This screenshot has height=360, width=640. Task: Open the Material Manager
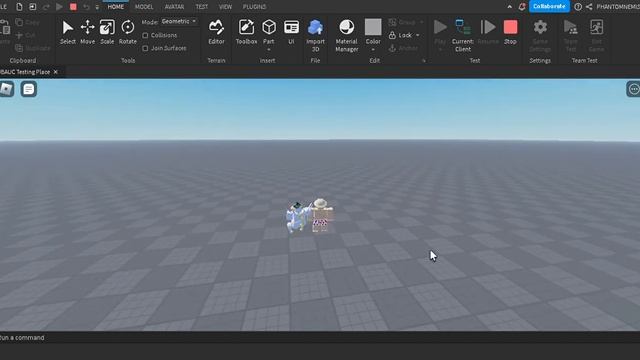point(347,35)
